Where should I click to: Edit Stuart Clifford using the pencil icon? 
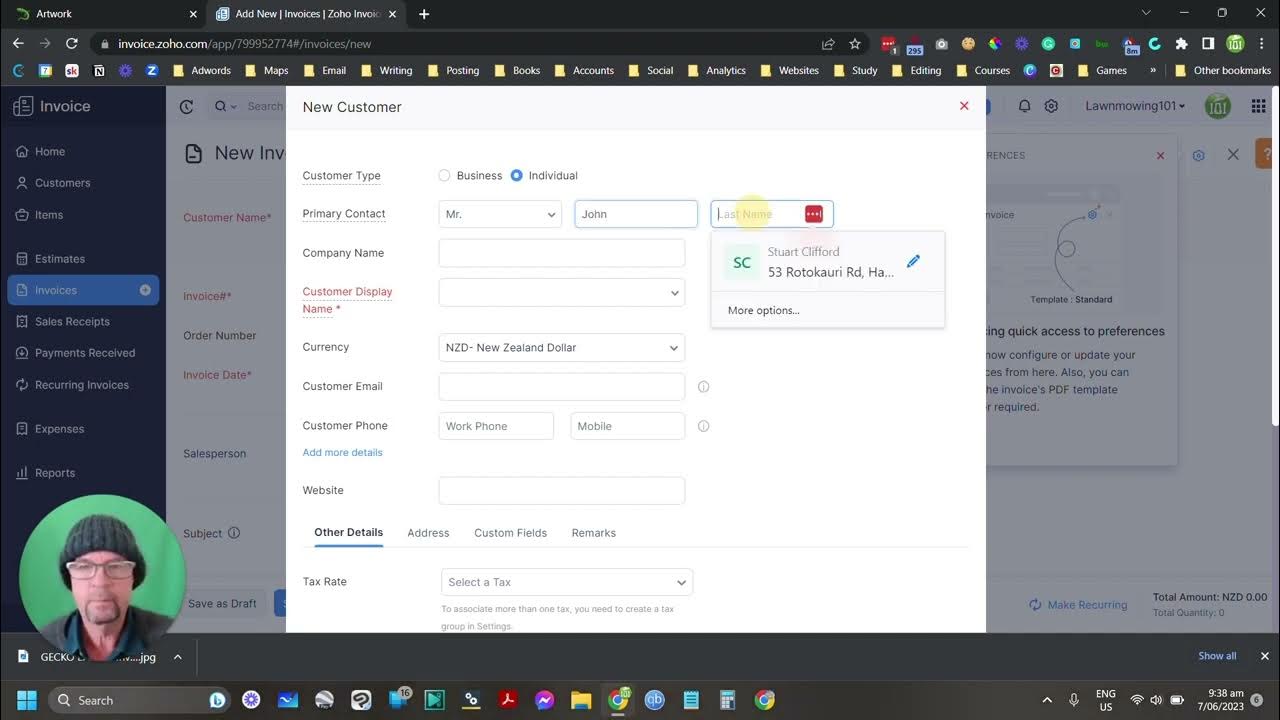click(913, 261)
